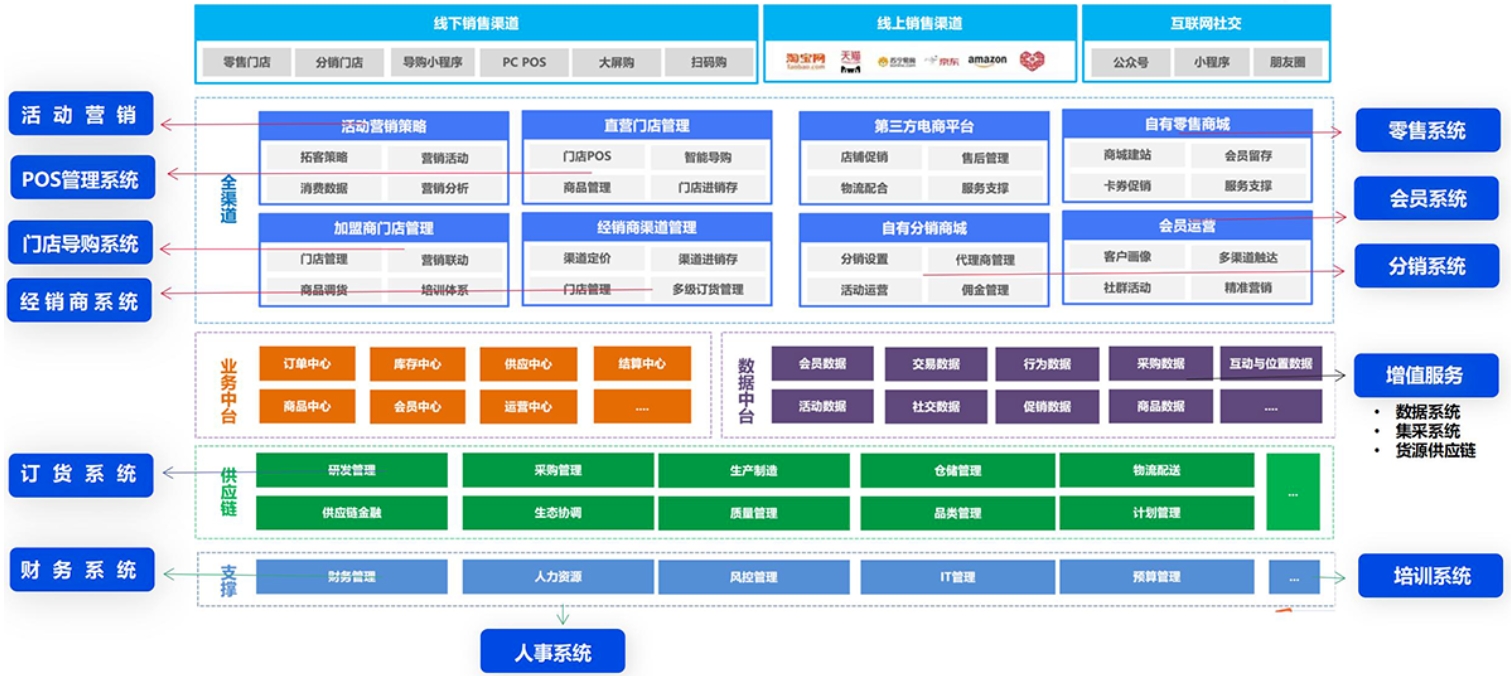Click the 零售系统 blue box

coord(1427,130)
